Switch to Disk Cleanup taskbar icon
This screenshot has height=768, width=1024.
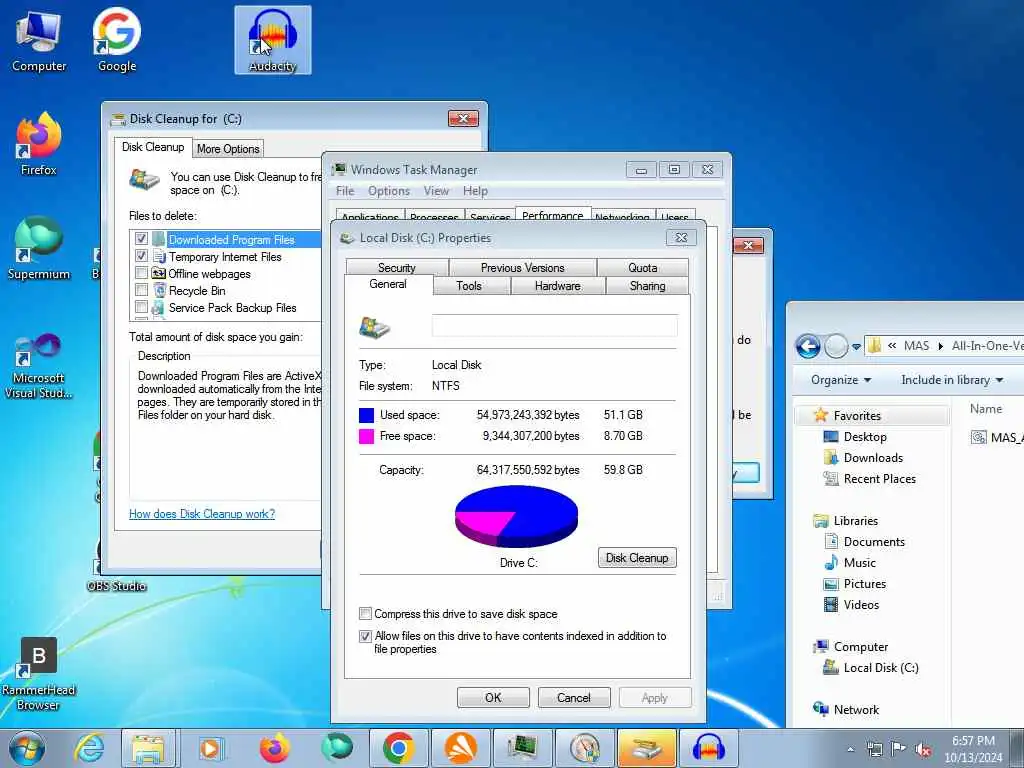647,748
